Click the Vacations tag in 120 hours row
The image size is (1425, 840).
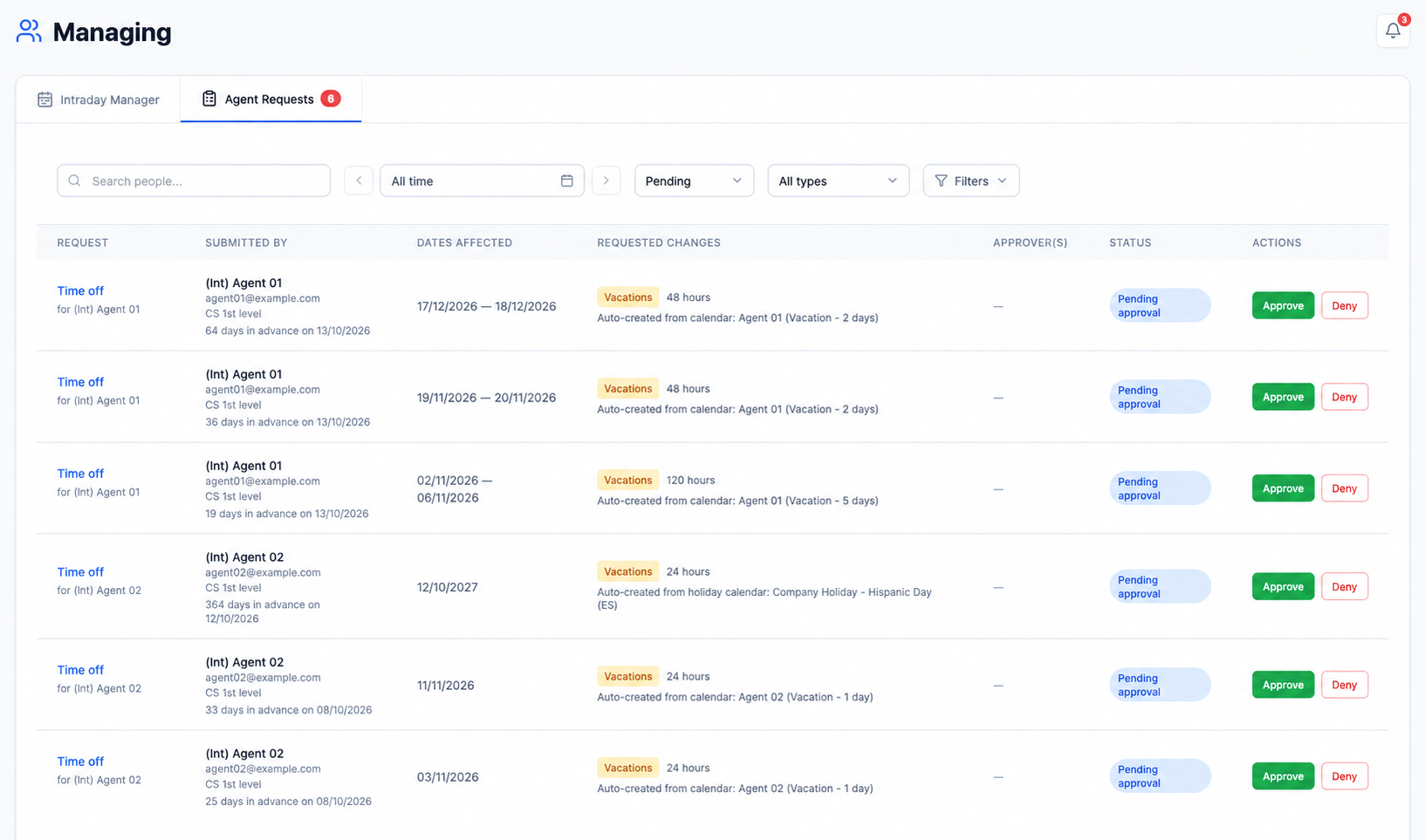[x=627, y=480]
